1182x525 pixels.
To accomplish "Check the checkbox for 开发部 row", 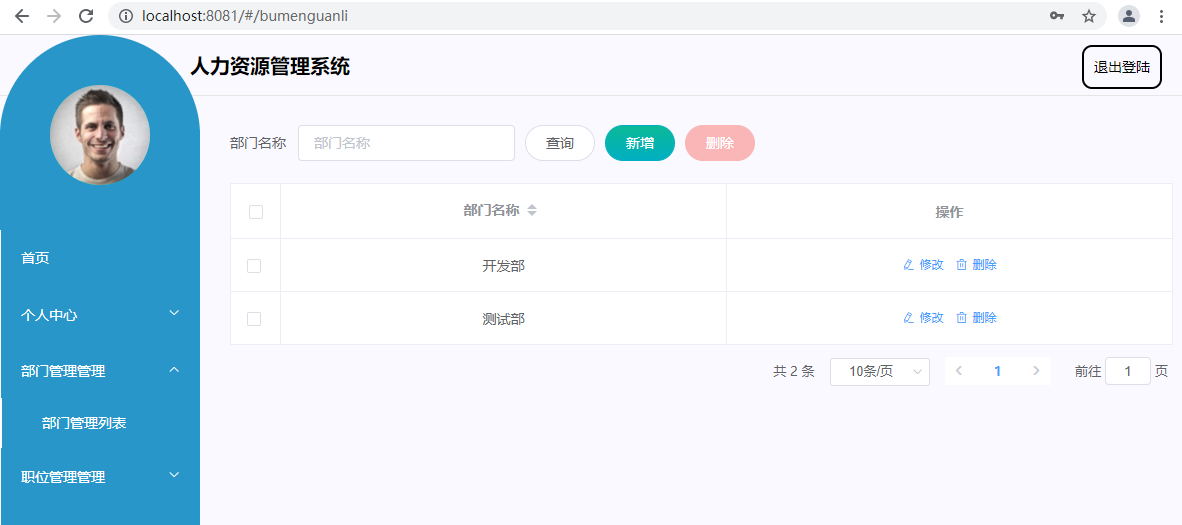I will (254, 266).
